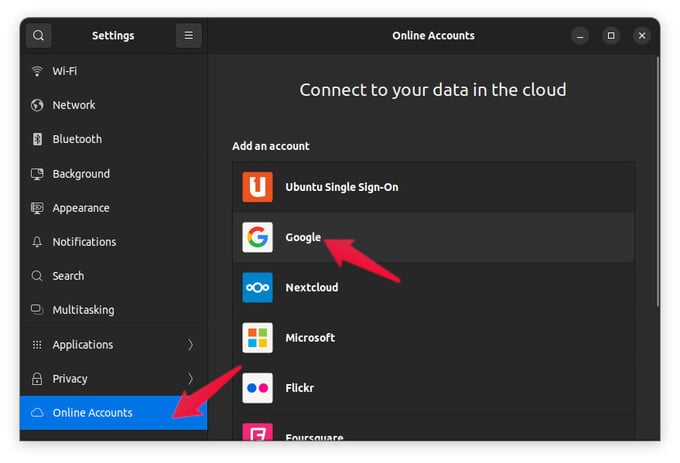The image size is (680, 463).
Task: Click the Microsoft four-square logo
Action: click(258, 338)
